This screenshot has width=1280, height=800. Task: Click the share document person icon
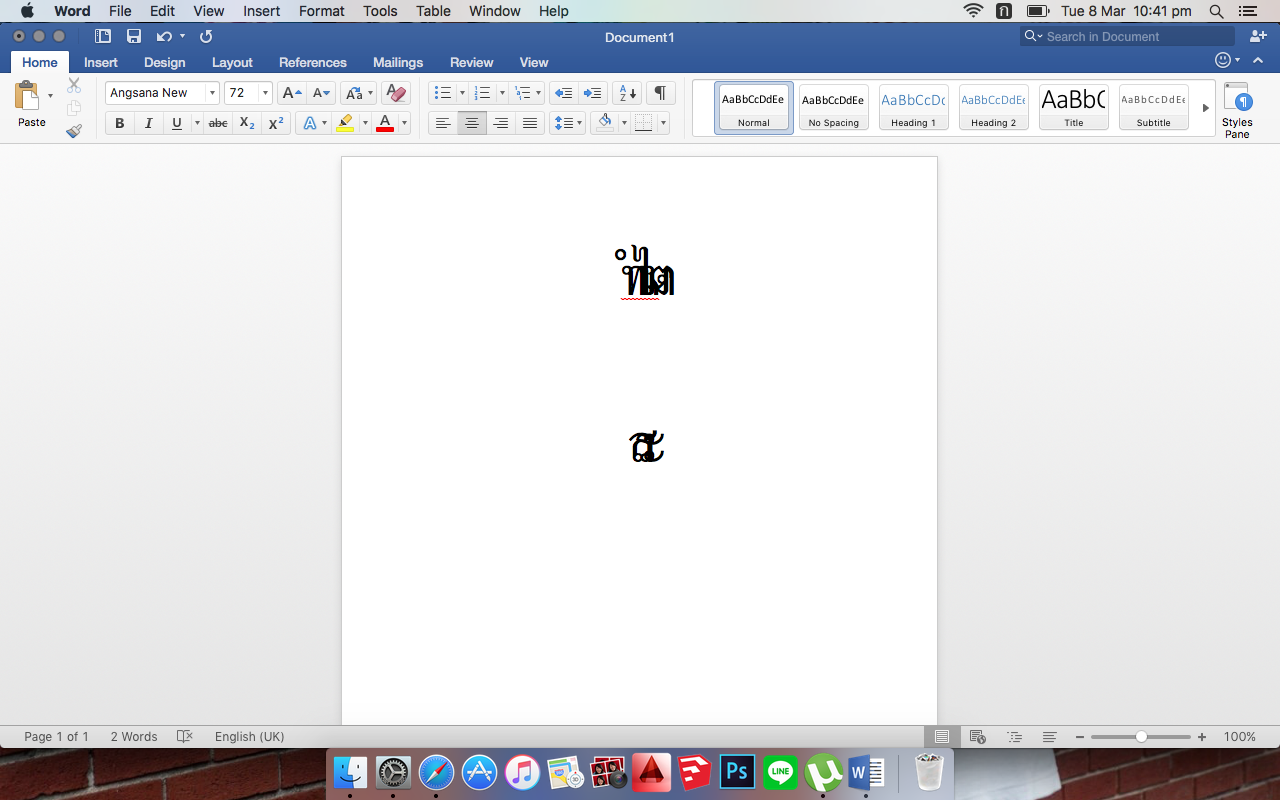point(1256,36)
